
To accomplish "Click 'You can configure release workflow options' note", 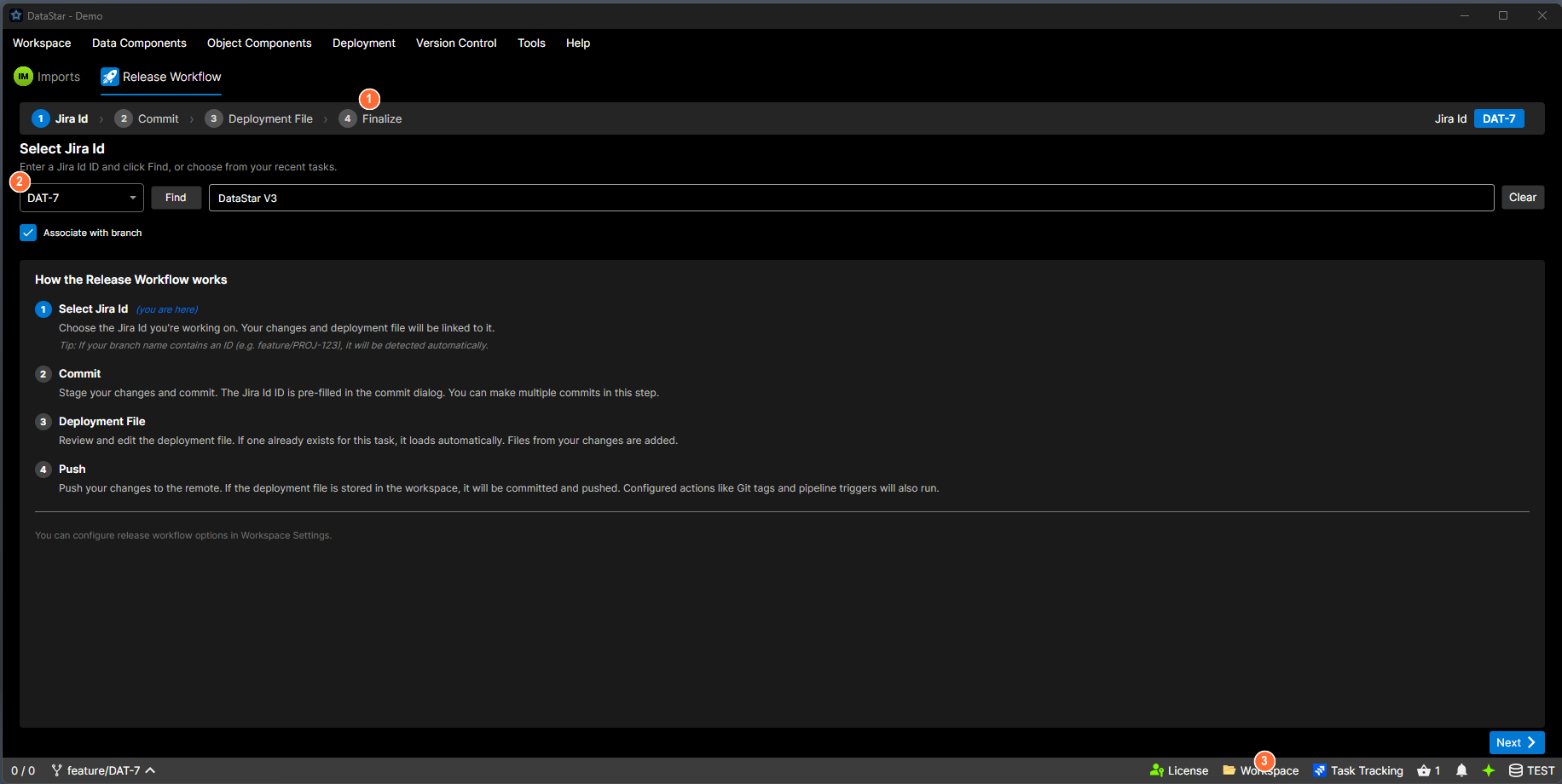I will 183,535.
